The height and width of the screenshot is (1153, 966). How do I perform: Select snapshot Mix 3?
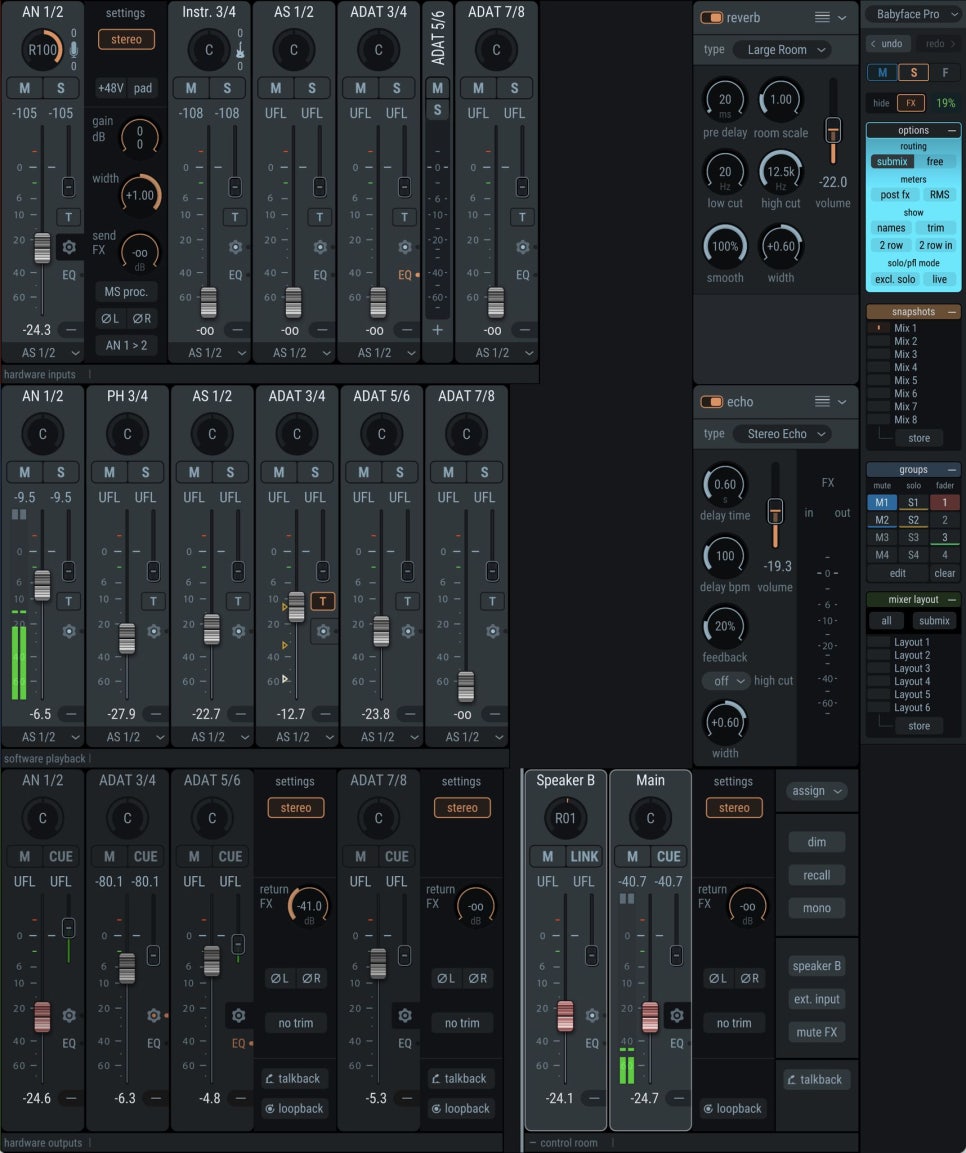[905, 354]
